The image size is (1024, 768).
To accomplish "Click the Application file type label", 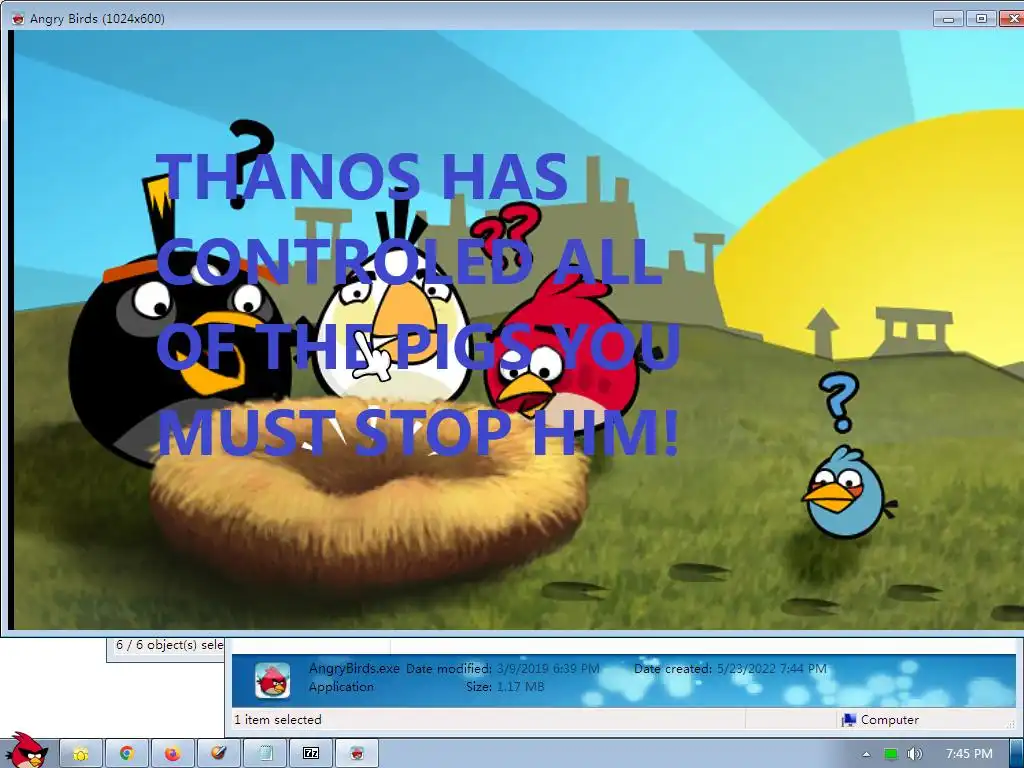I will point(342,686).
